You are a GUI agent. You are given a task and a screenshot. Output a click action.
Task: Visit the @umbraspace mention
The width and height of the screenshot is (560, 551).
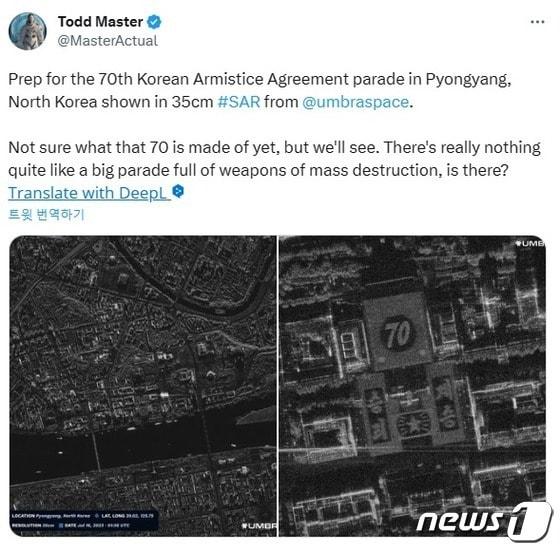point(355,102)
